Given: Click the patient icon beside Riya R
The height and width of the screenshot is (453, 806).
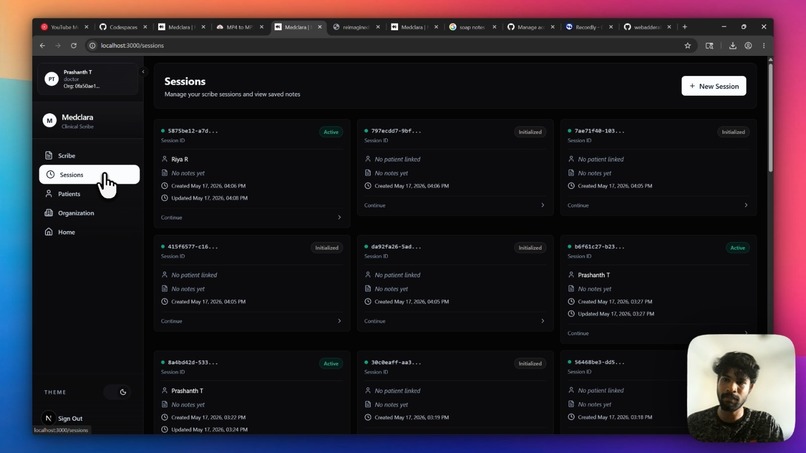Looking at the screenshot, I should click(164, 159).
